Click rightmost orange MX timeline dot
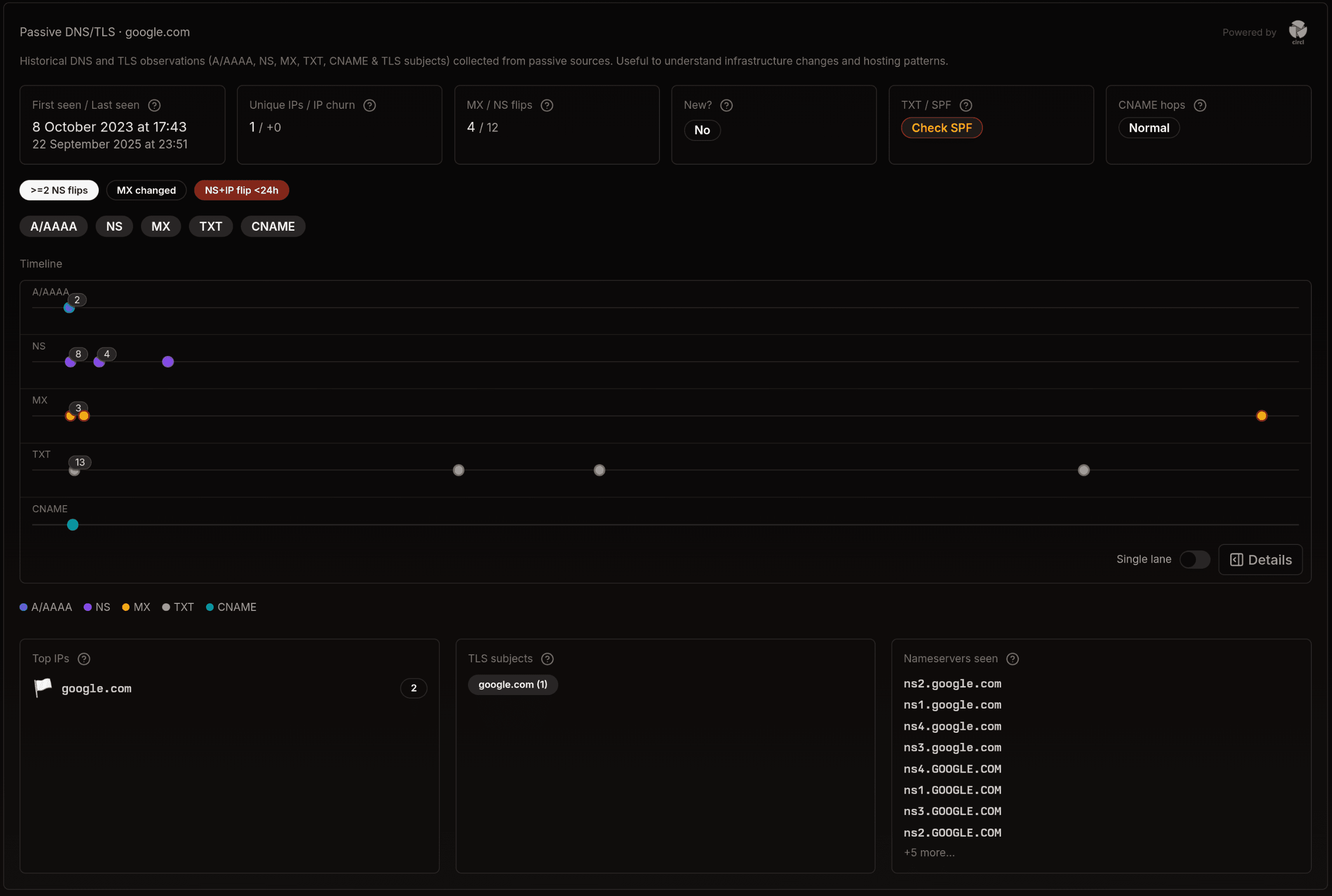Image resolution: width=1332 pixels, height=896 pixels. click(1261, 416)
